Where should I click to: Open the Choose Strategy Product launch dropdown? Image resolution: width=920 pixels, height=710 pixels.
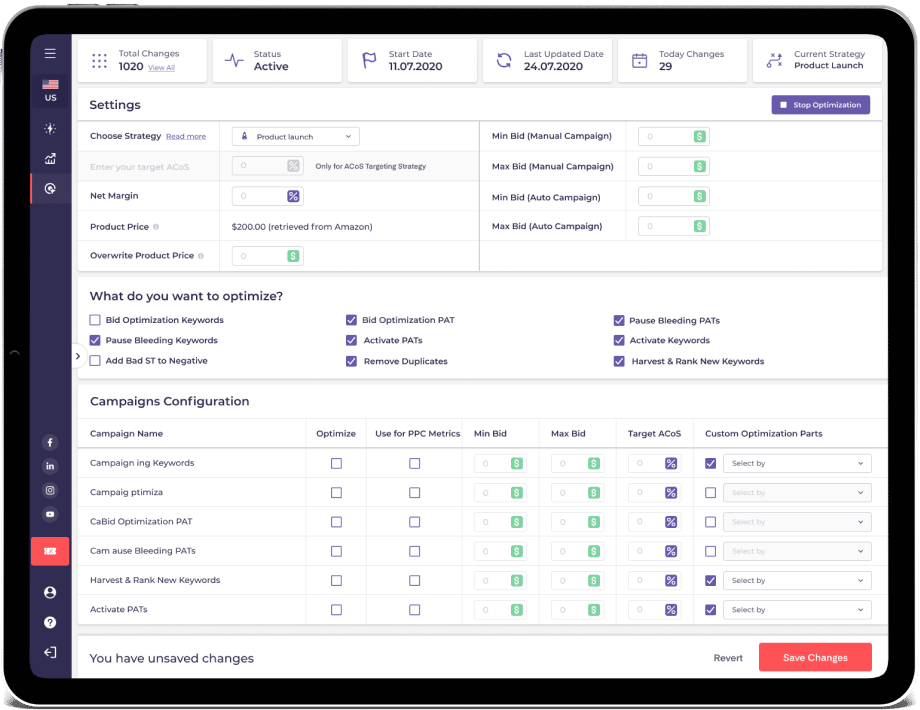pyautogui.click(x=295, y=136)
